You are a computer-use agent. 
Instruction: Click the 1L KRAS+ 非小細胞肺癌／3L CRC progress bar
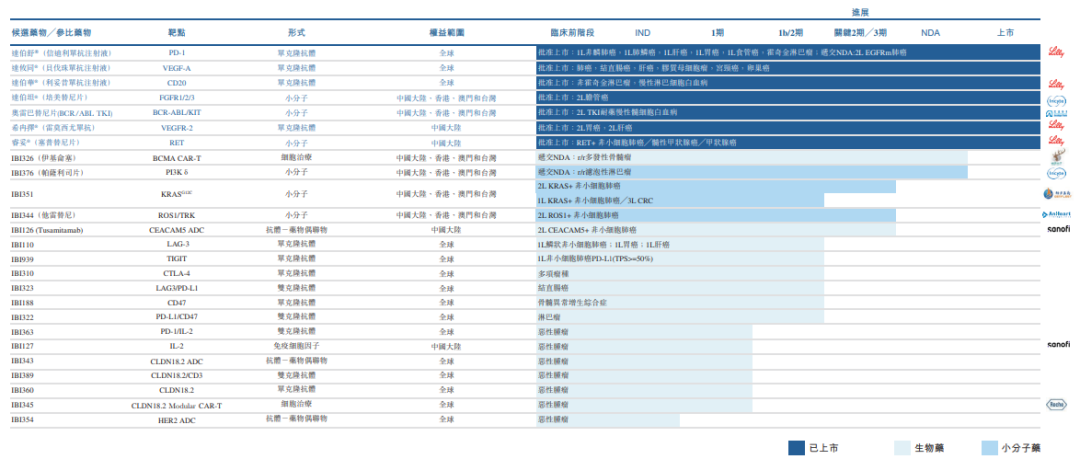pyautogui.click(x=680, y=201)
